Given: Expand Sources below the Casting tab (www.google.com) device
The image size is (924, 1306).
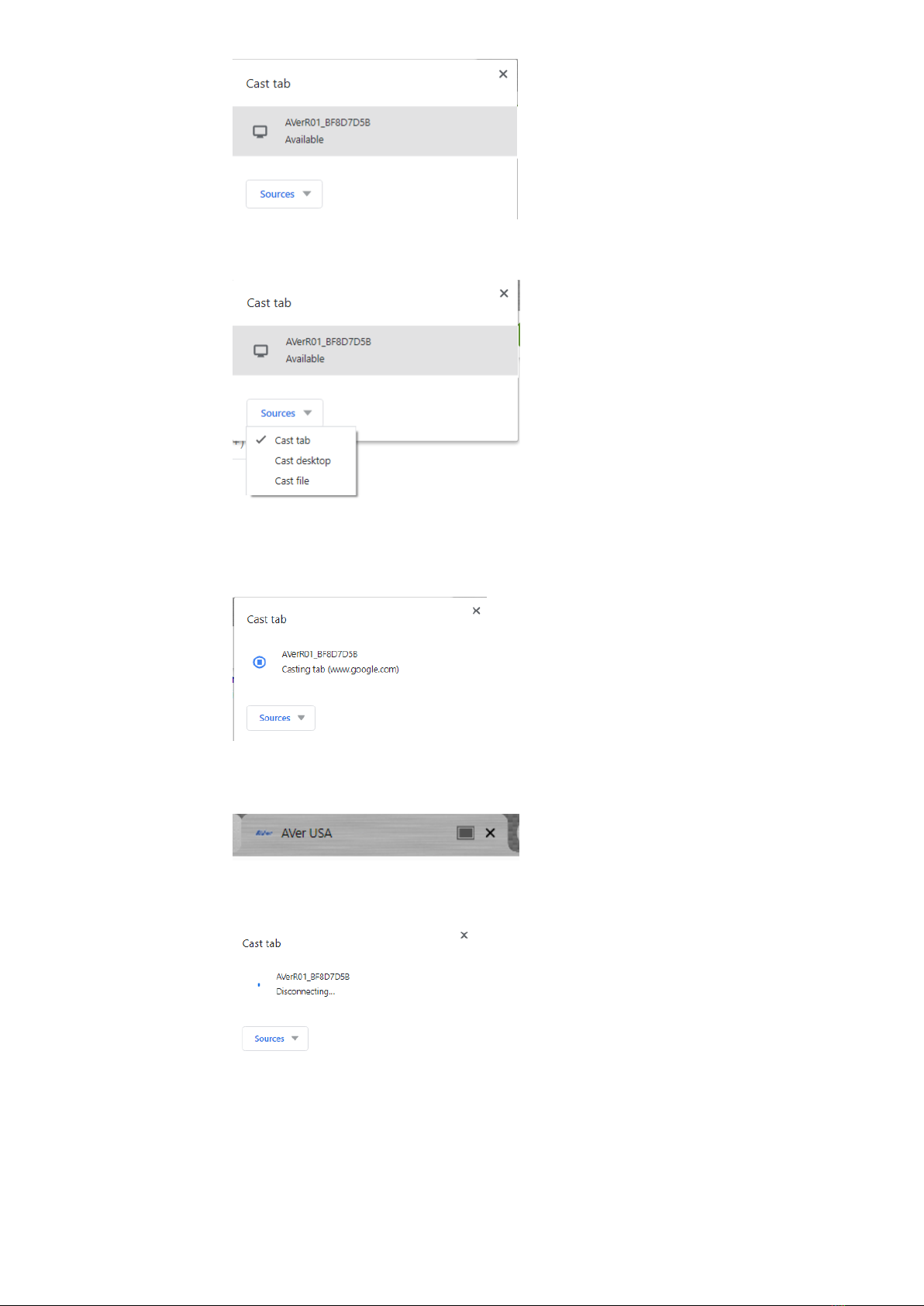Looking at the screenshot, I should (281, 718).
